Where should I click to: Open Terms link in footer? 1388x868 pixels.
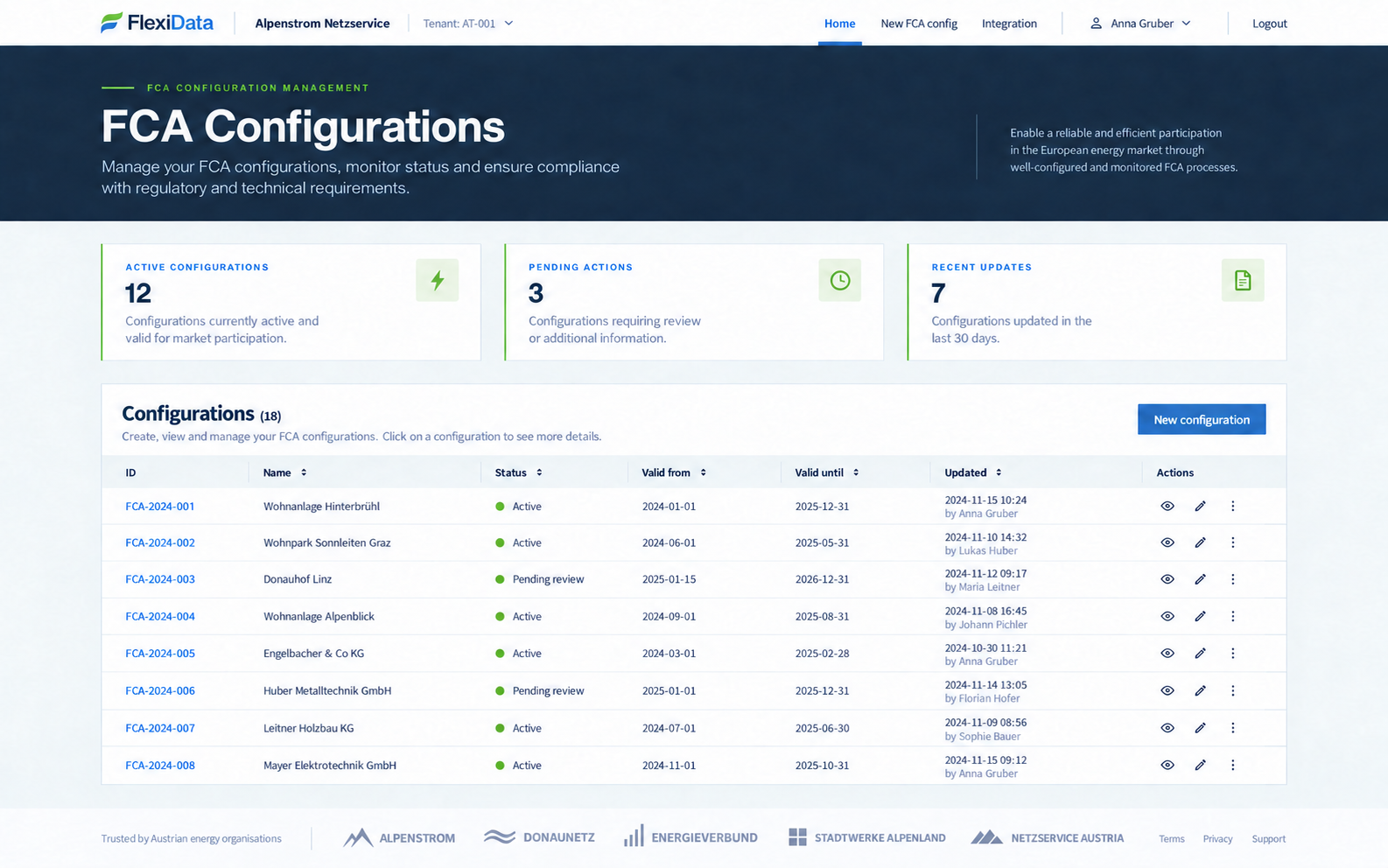(1171, 838)
